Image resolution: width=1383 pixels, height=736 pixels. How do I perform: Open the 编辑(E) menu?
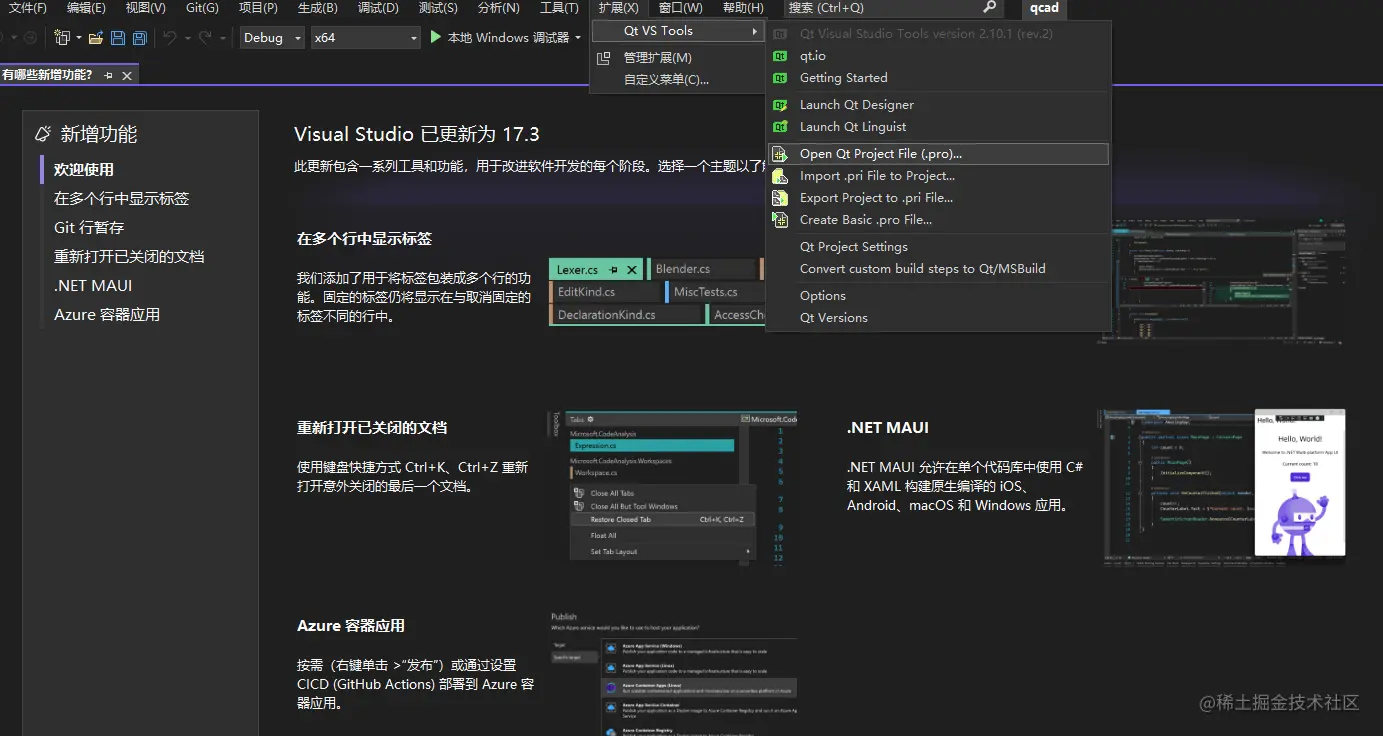point(86,8)
